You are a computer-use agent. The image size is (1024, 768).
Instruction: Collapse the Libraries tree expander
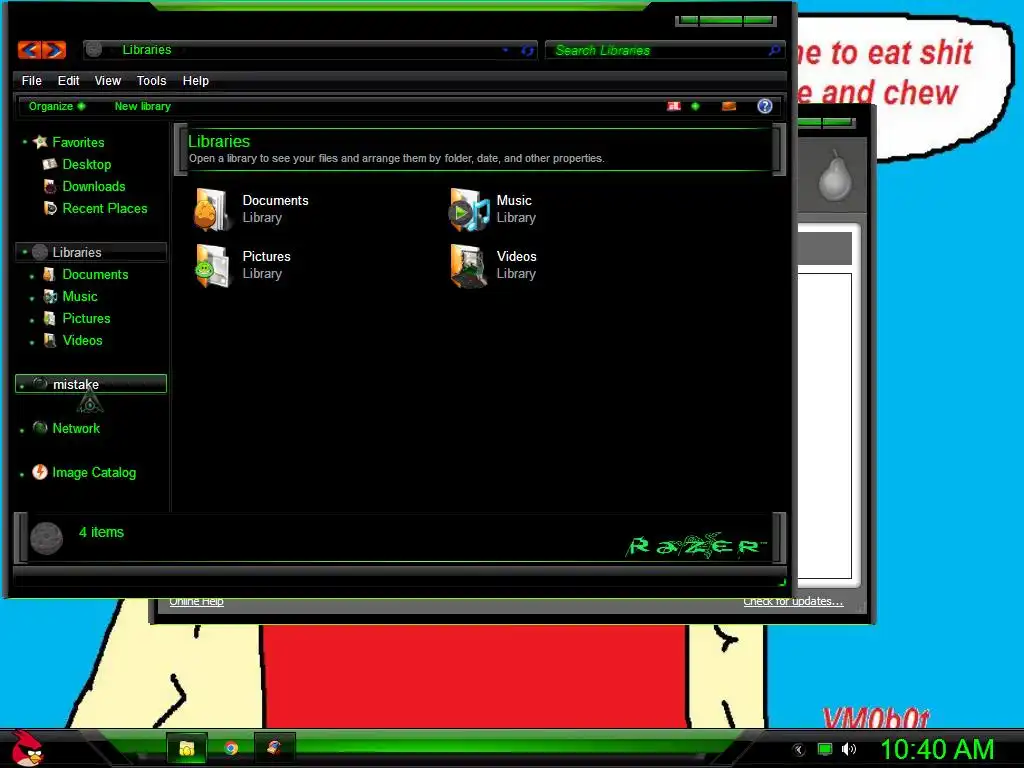(x=24, y=251)
